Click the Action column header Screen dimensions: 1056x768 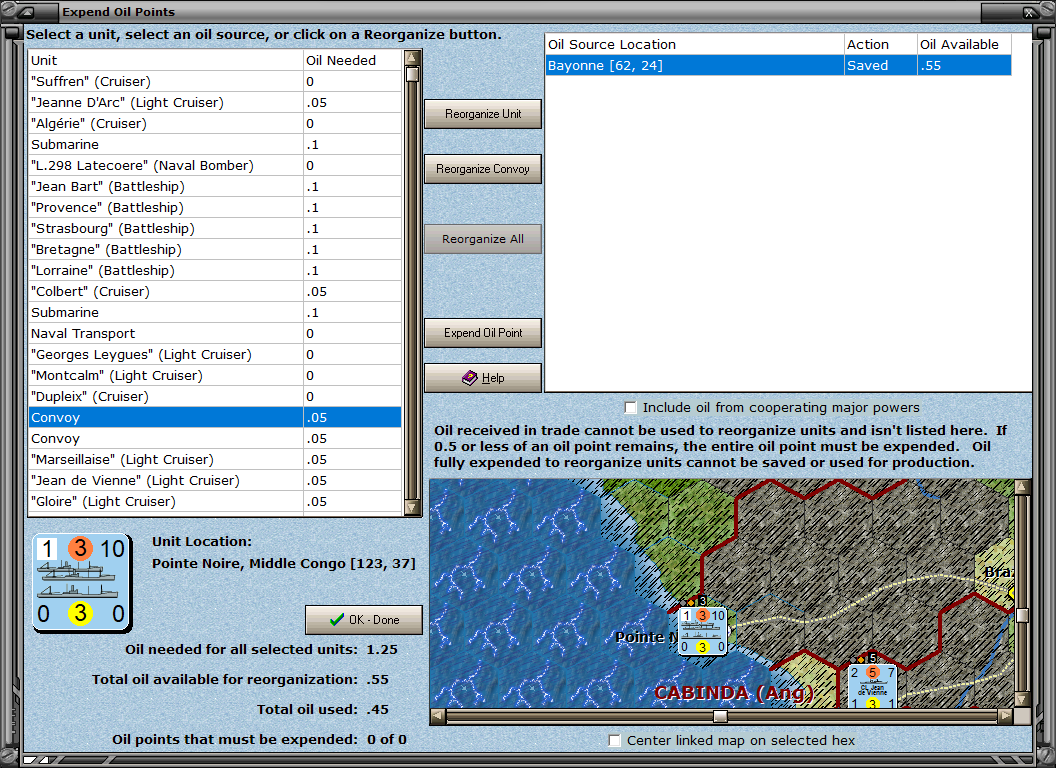click(x=881, y=44)
